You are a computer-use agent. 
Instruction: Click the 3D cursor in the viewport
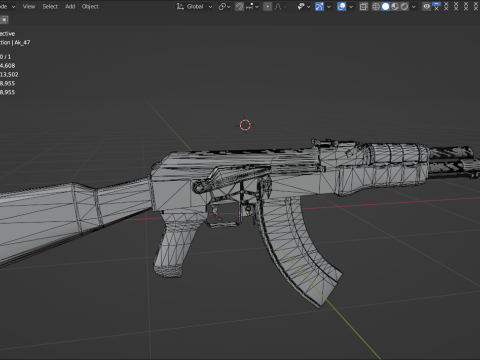point(245,125)
